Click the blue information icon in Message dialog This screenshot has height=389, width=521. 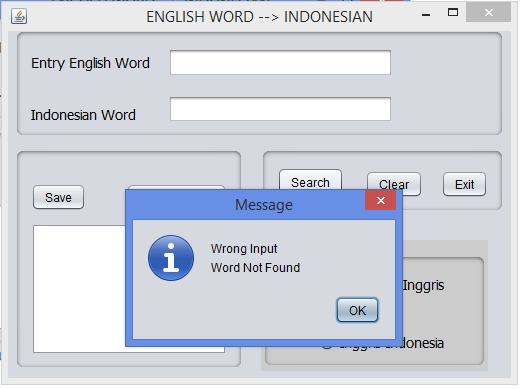(x=171, y=258)
